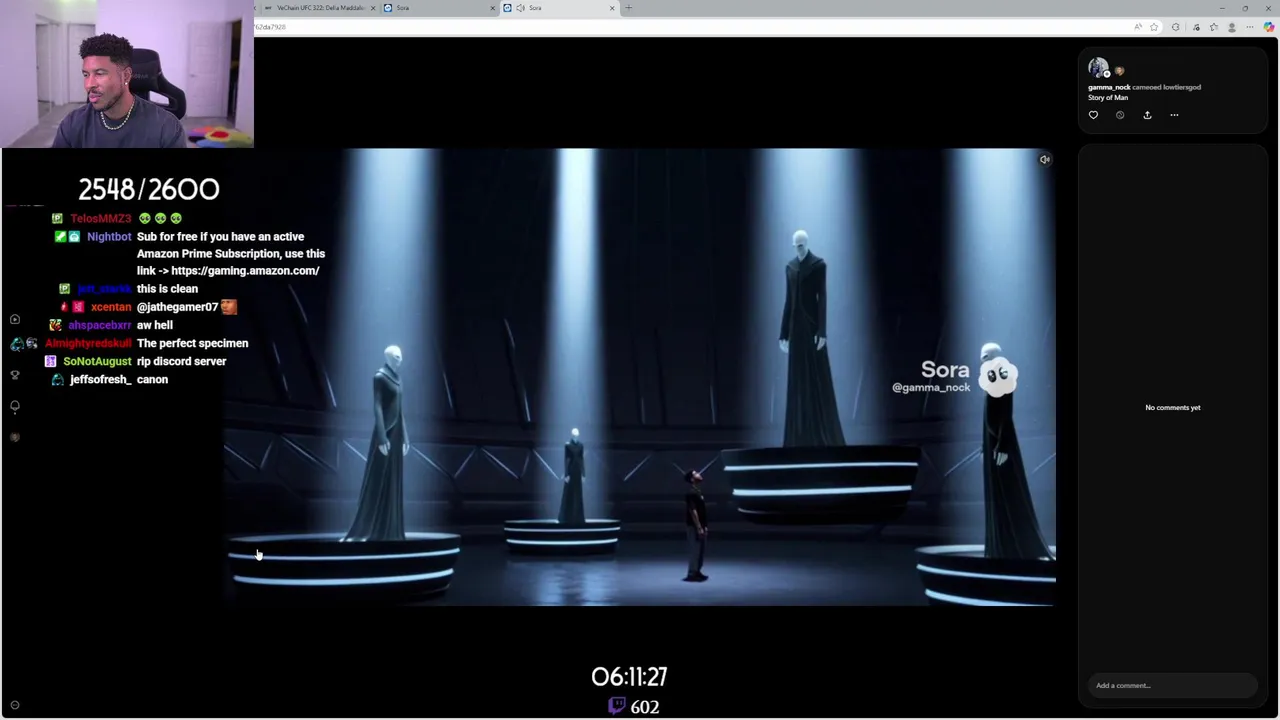Close the active Sora tab
Image resolution: width=1280 pixels, height=720 pixels.
612,8
